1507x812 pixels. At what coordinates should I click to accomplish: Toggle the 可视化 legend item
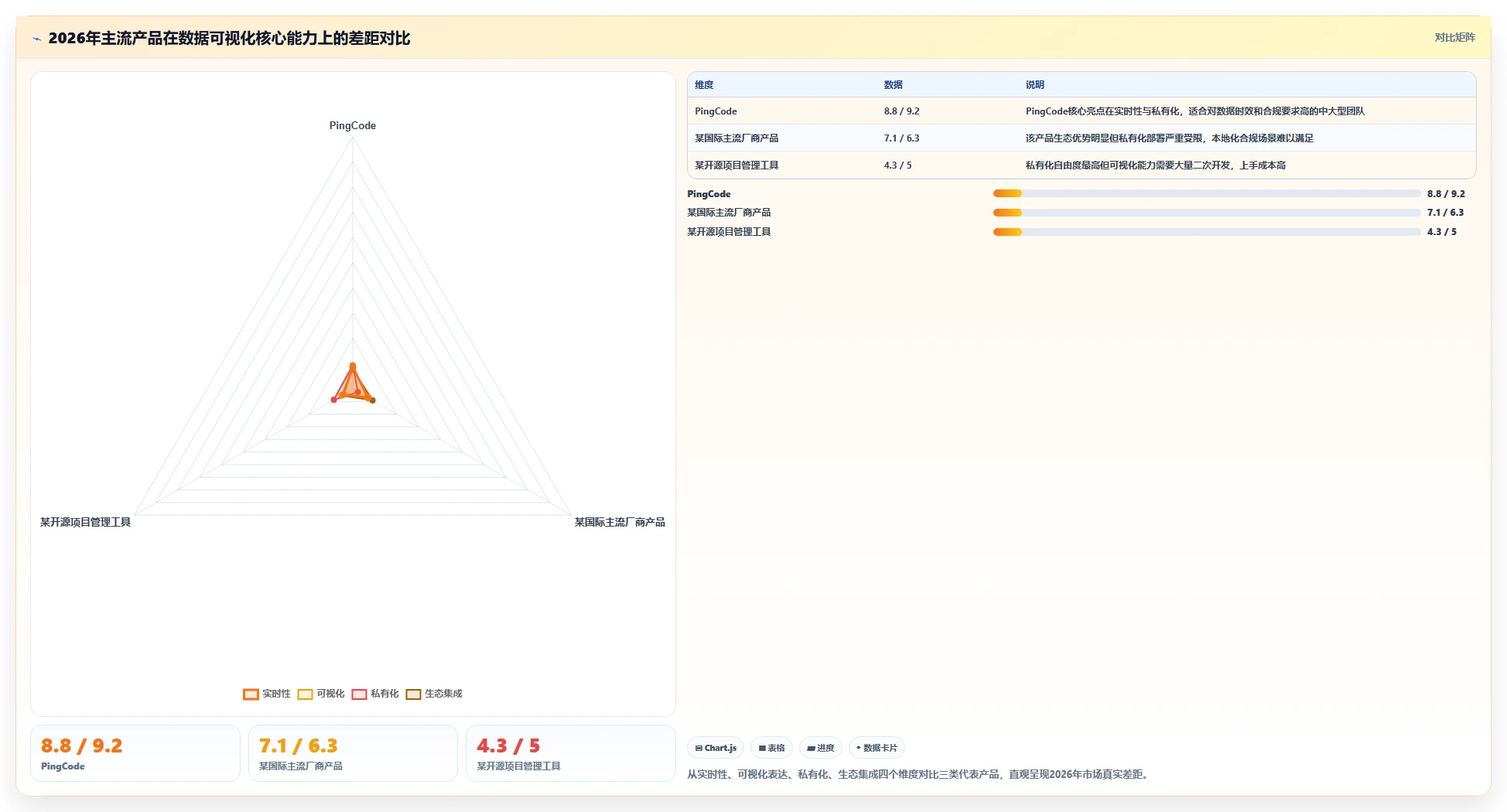tap(321, 694)
